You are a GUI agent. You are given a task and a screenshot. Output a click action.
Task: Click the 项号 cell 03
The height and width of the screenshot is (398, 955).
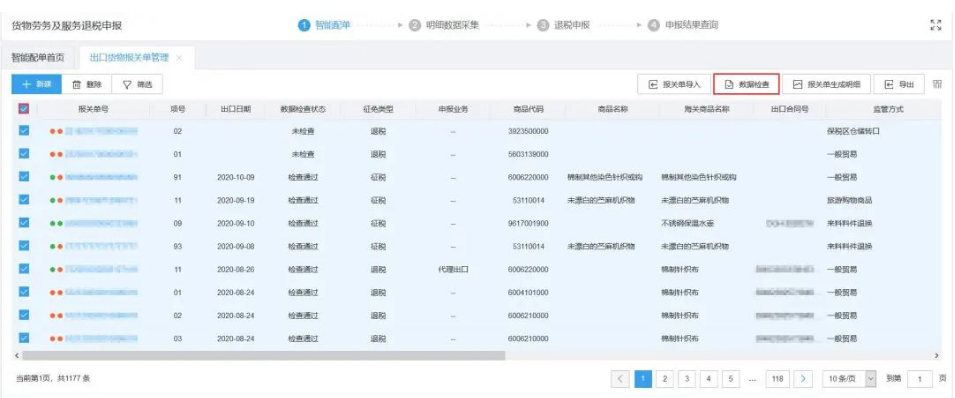177,338
